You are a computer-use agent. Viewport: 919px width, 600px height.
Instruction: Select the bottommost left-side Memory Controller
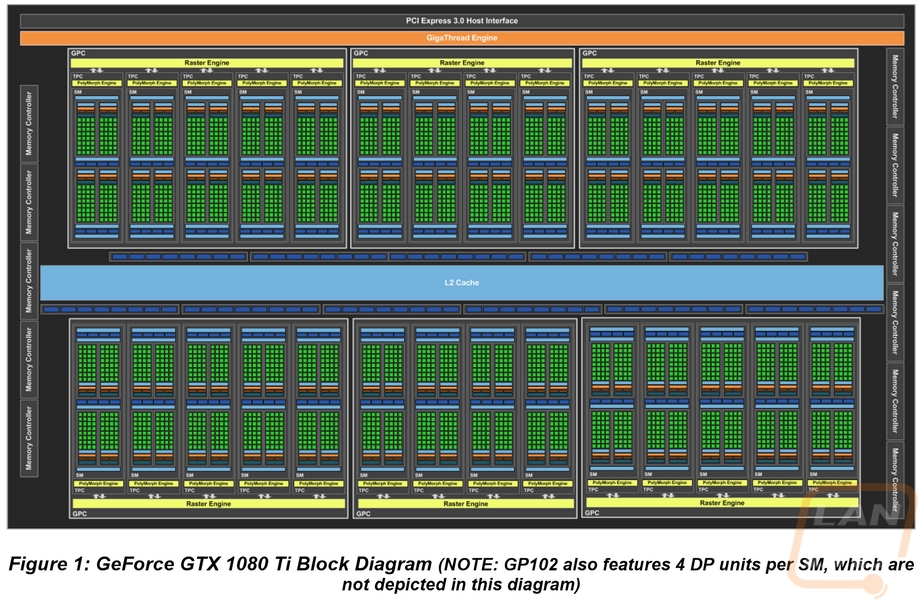(x=29, y=438)
